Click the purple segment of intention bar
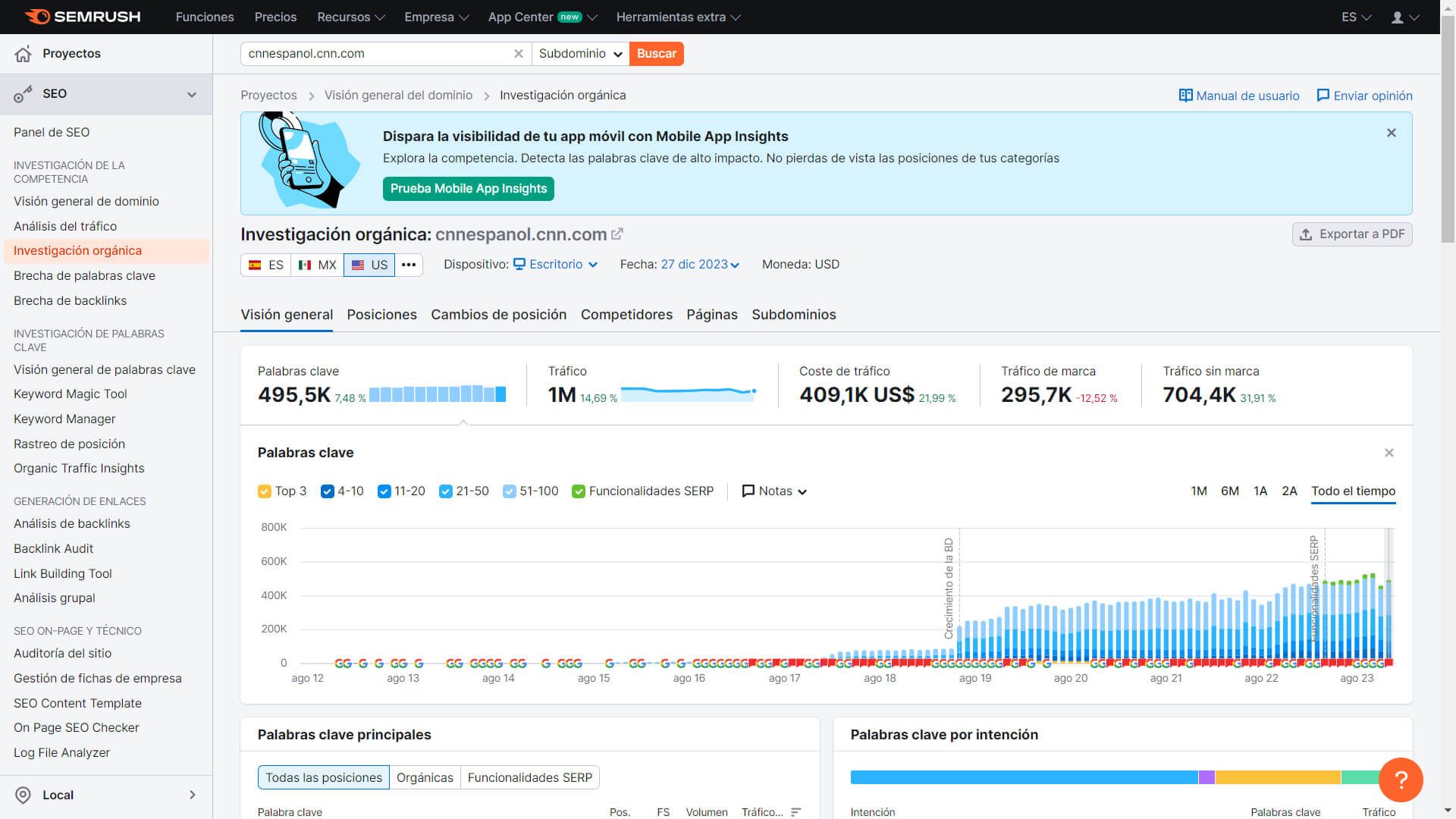Viewport: 1456px width, 819px height. click(x=1207, y=777)
